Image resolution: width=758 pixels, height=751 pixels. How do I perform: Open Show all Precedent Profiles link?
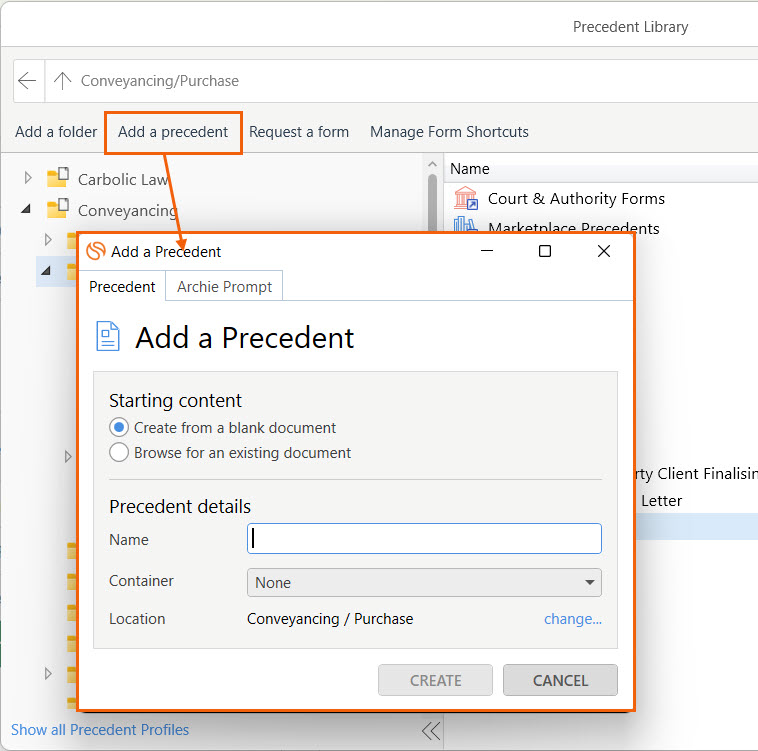(100, 730)
